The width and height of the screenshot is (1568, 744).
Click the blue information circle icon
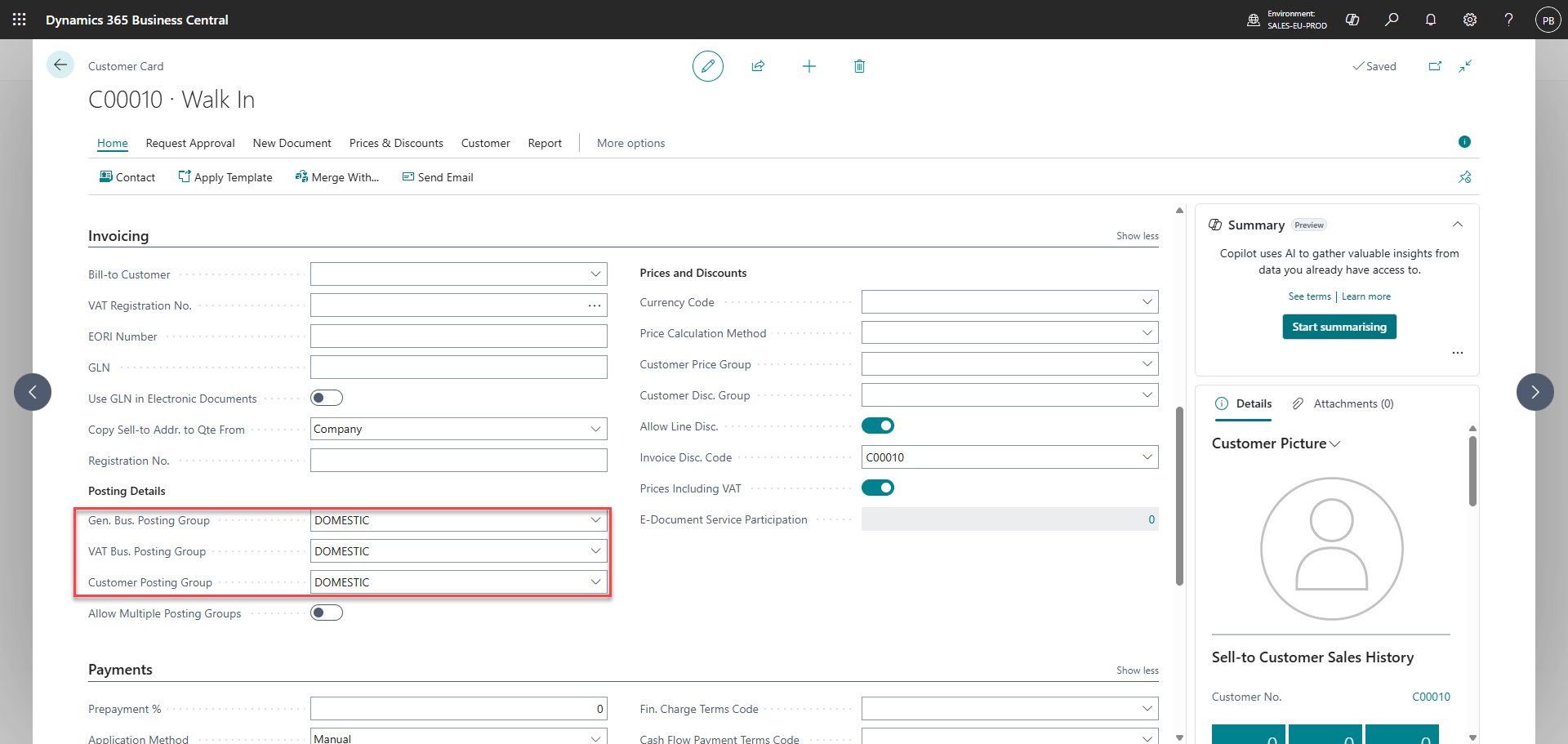point(1464,142)
